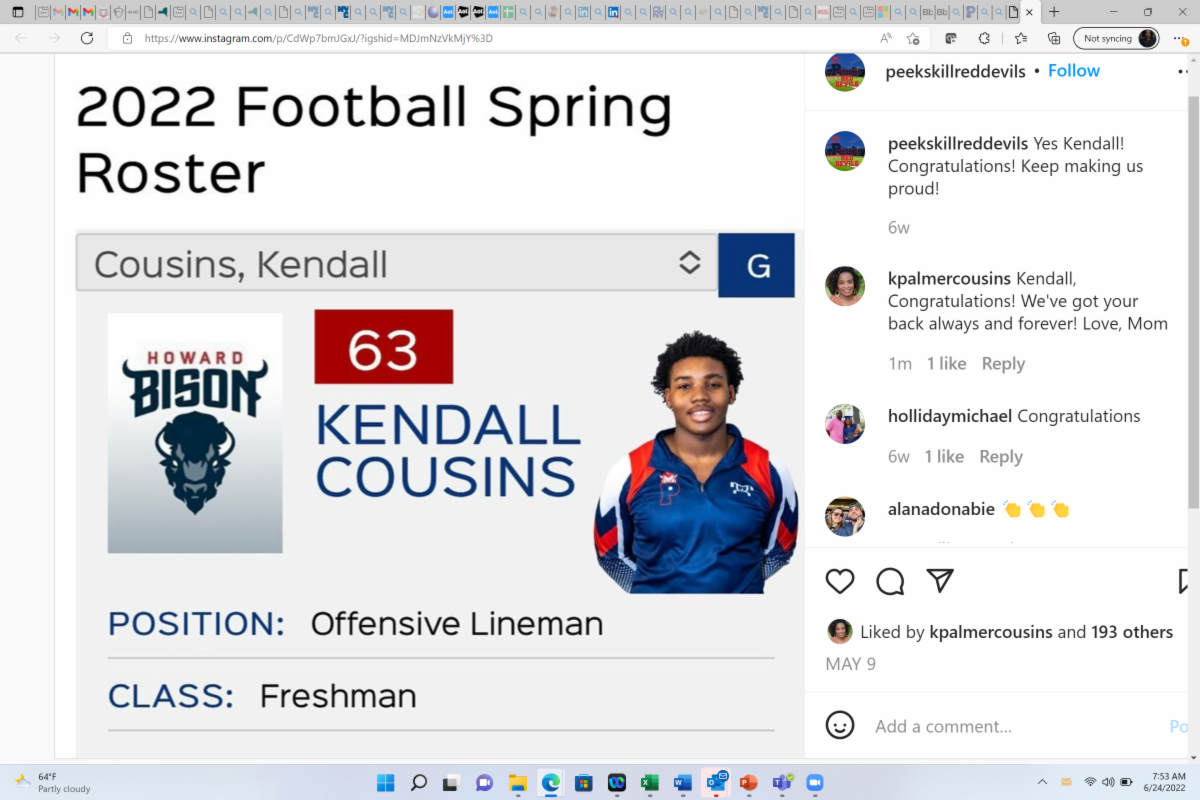Click the Not syncing profile button
Screen dimensions: 1200x800
click(1117, 38)
